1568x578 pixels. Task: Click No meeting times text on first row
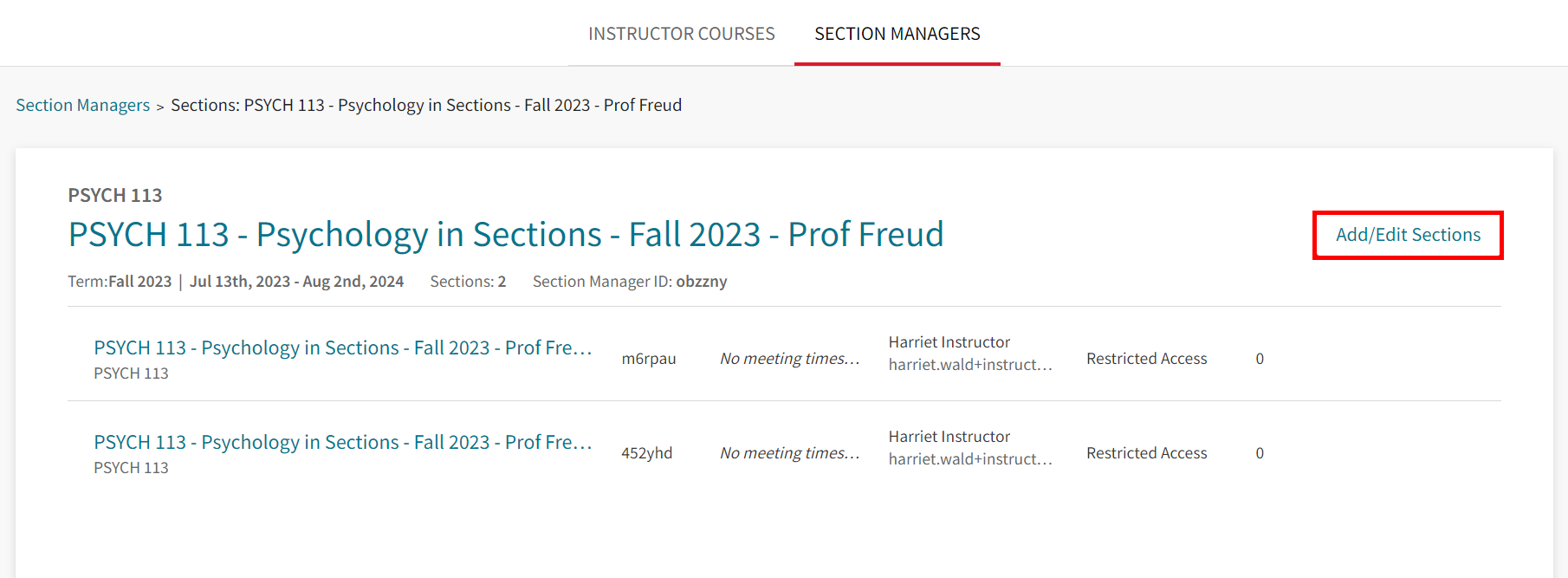[x=789, y=358]
